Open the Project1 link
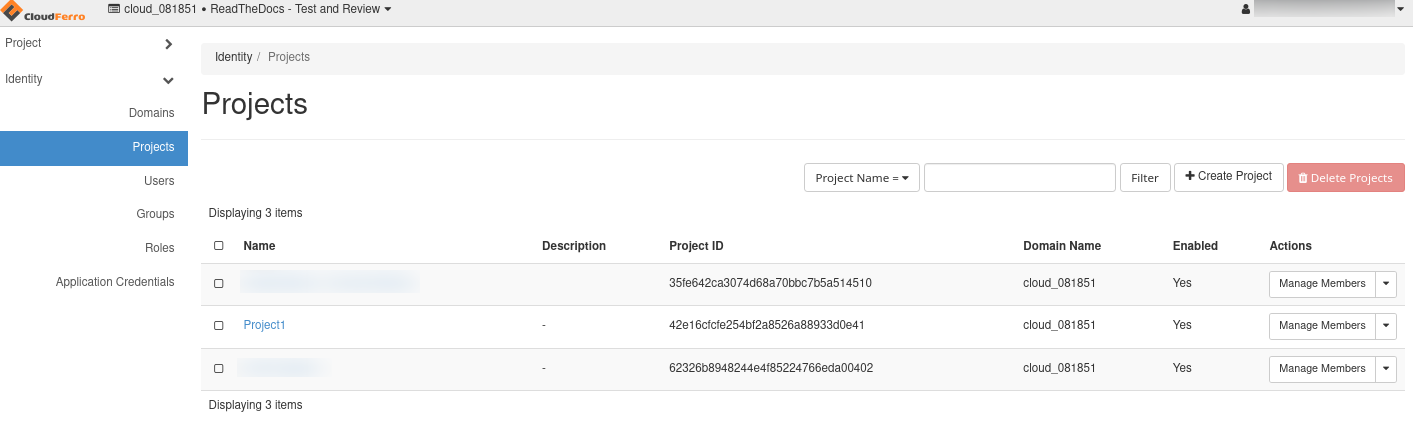1413x428 pixels. tap(265, 325)
